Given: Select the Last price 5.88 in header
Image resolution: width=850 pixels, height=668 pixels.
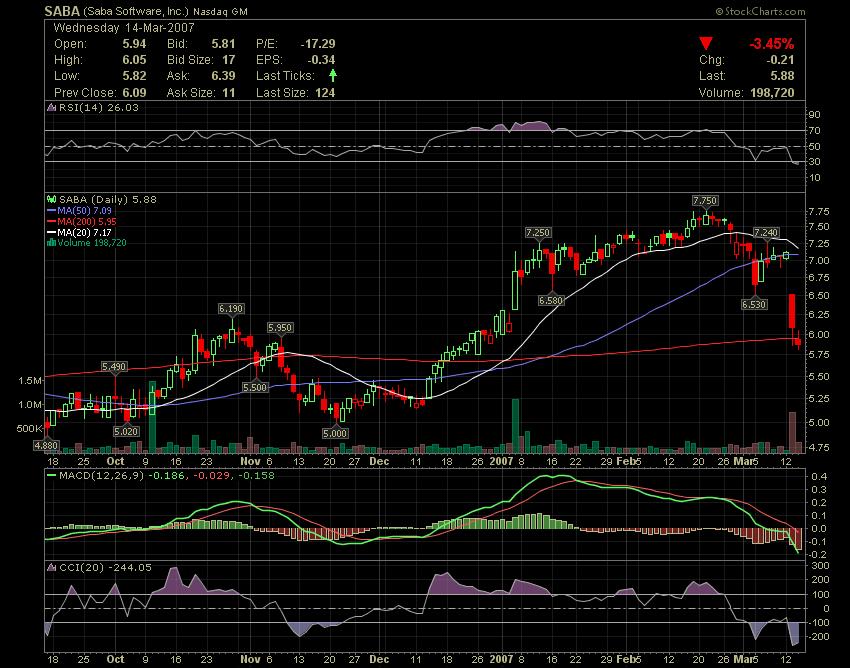Looking at the screenshot, I should [782, 75].
